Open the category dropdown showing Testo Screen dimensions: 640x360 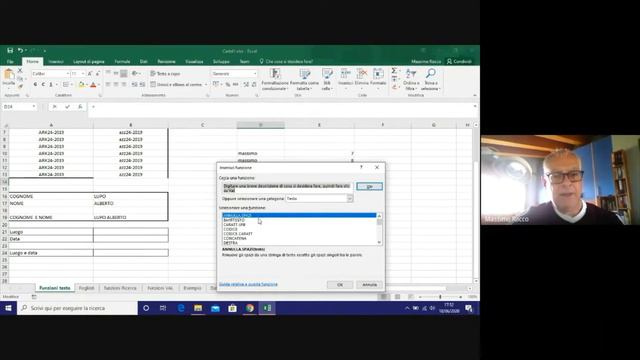point(350,198)
